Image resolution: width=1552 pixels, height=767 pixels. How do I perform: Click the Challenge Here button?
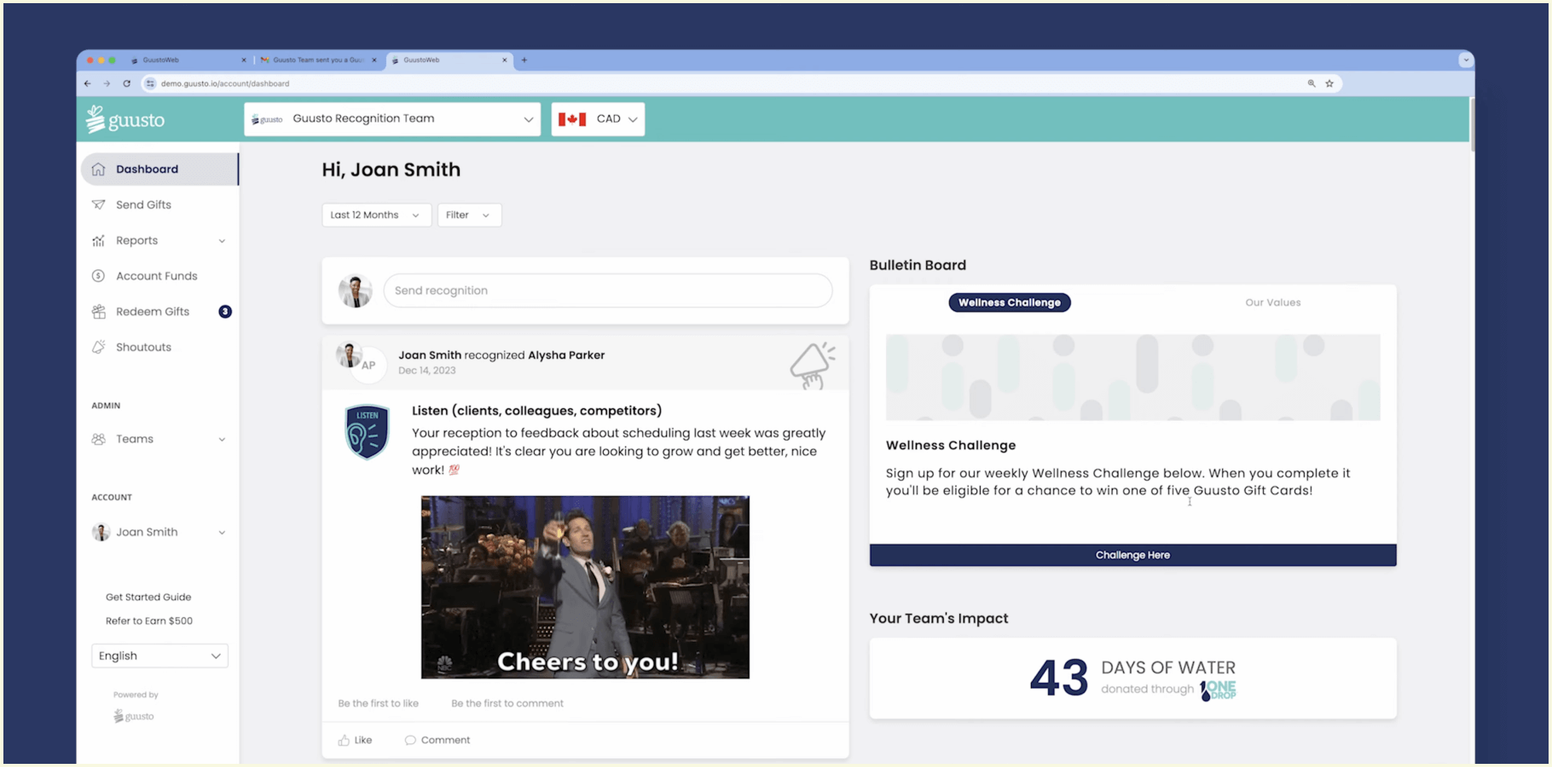click(x=1133, y=555)
